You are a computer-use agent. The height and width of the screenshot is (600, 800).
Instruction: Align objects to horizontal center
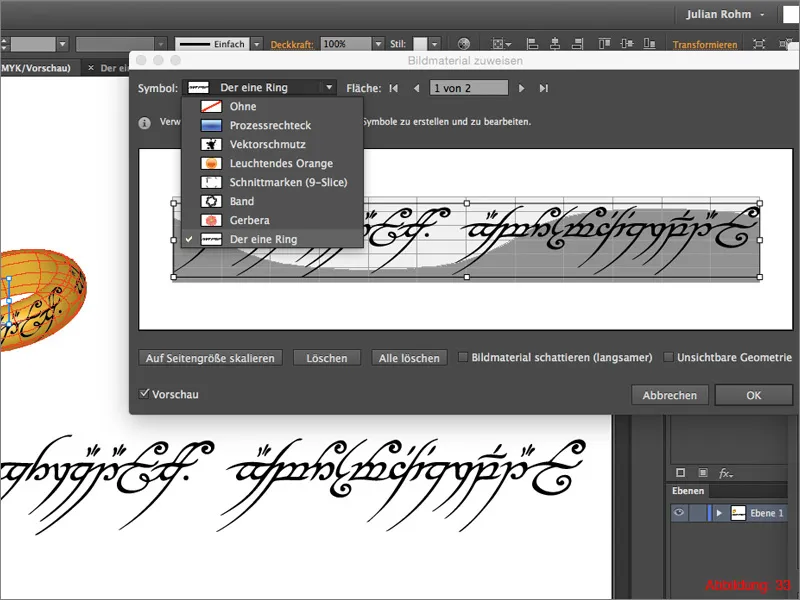(555, 44)
